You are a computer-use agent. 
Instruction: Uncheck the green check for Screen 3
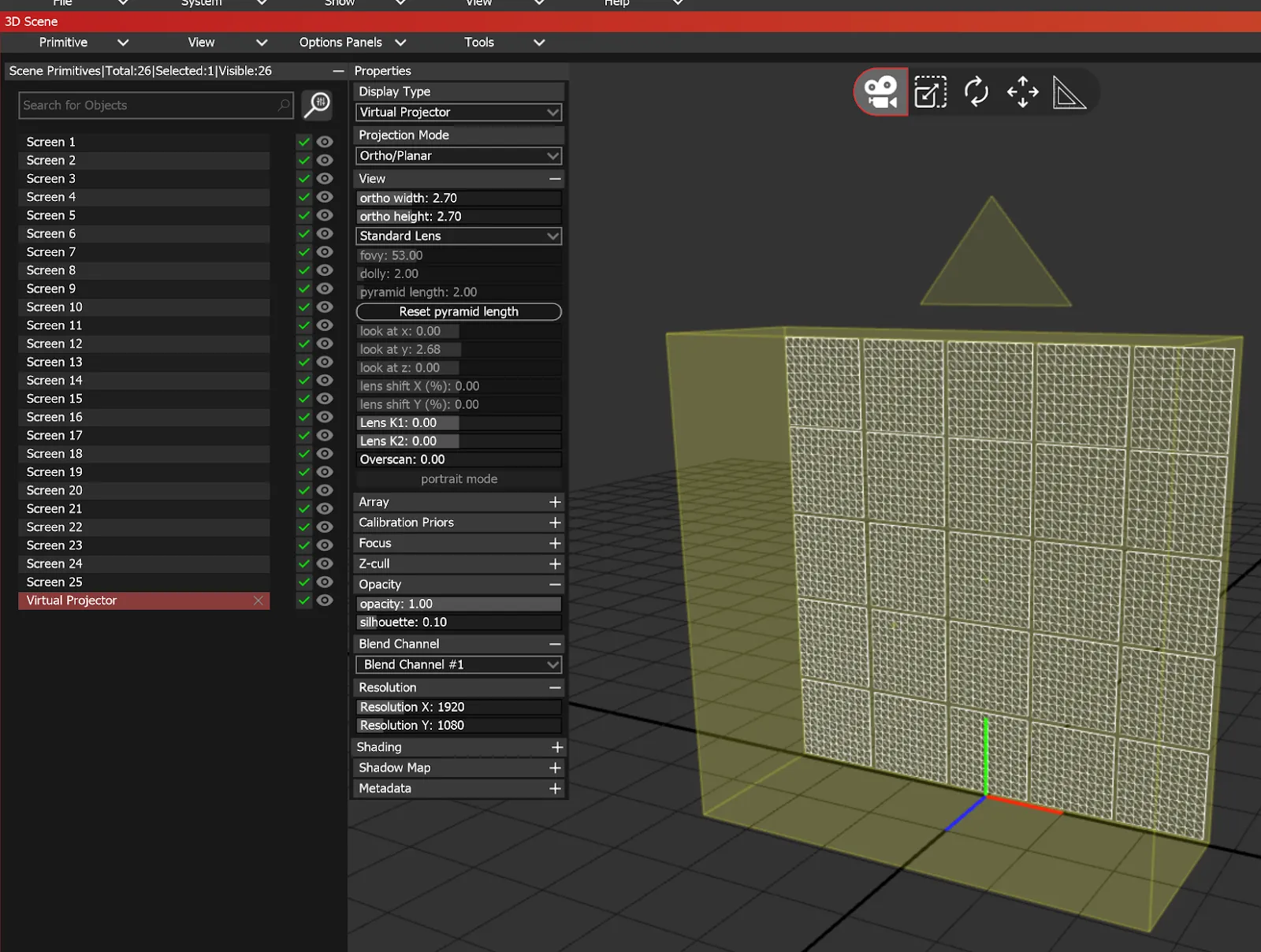(304, 179)
